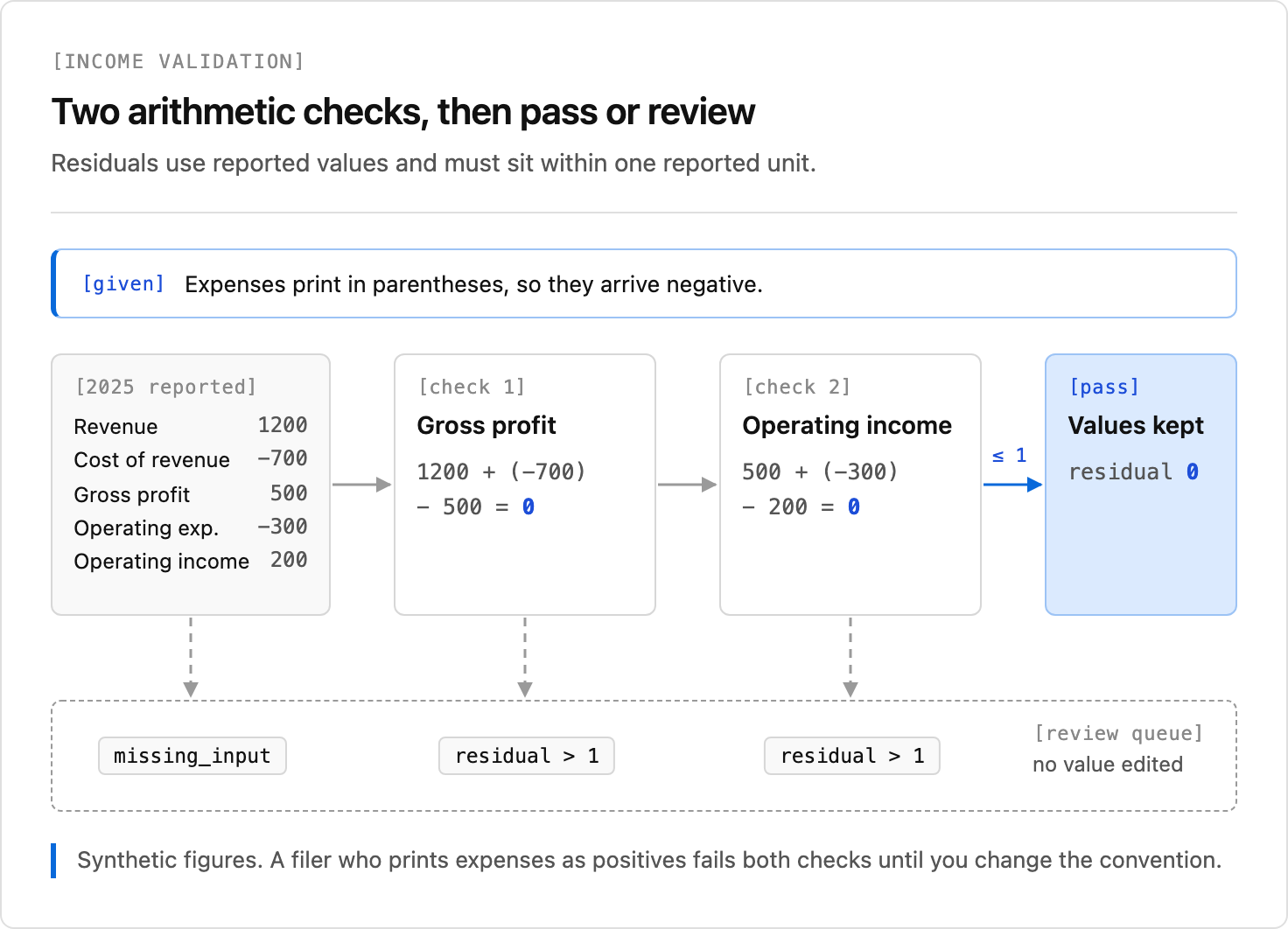
Task: Click the Revenue row value 1200
Action: pos(283,425)
